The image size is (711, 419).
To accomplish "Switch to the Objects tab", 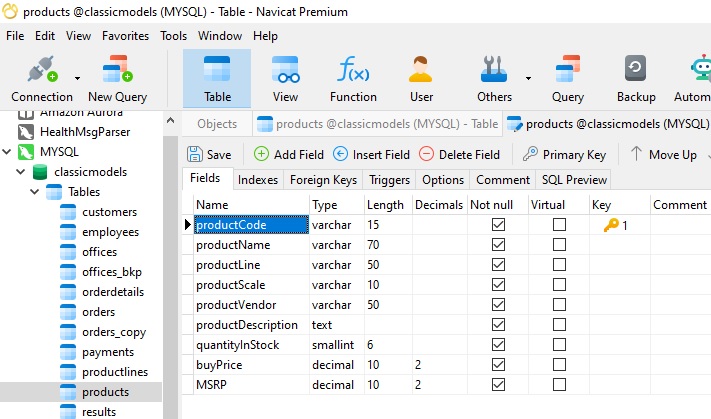I will point(217,124).
